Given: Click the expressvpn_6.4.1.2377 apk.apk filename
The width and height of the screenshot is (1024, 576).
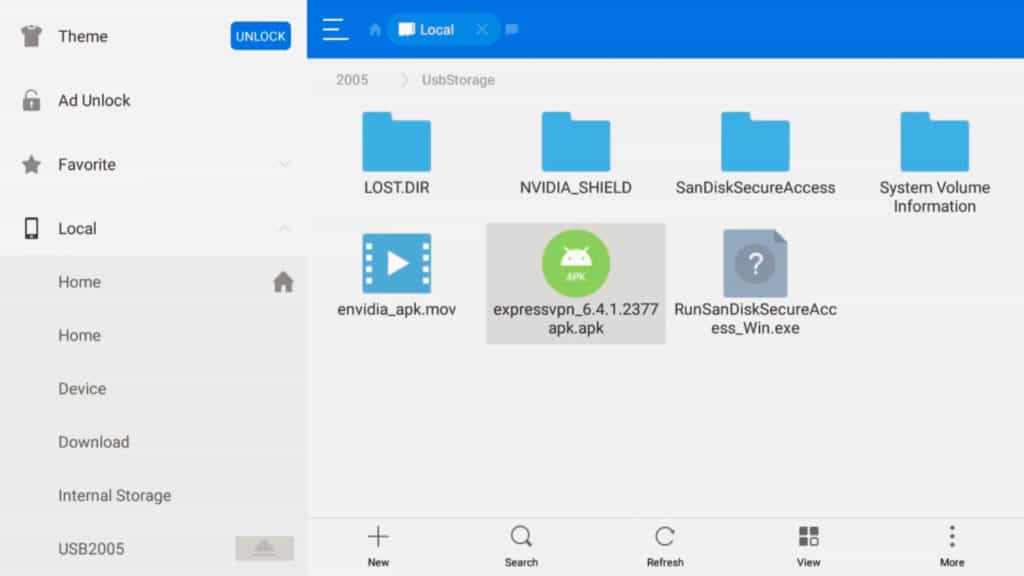Looking at the screenshot, I should click(x=575, y=319).
